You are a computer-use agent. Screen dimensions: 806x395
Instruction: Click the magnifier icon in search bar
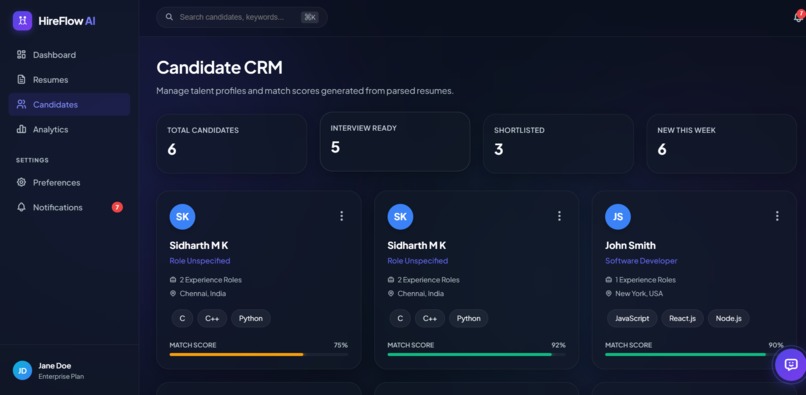(169, 17)
